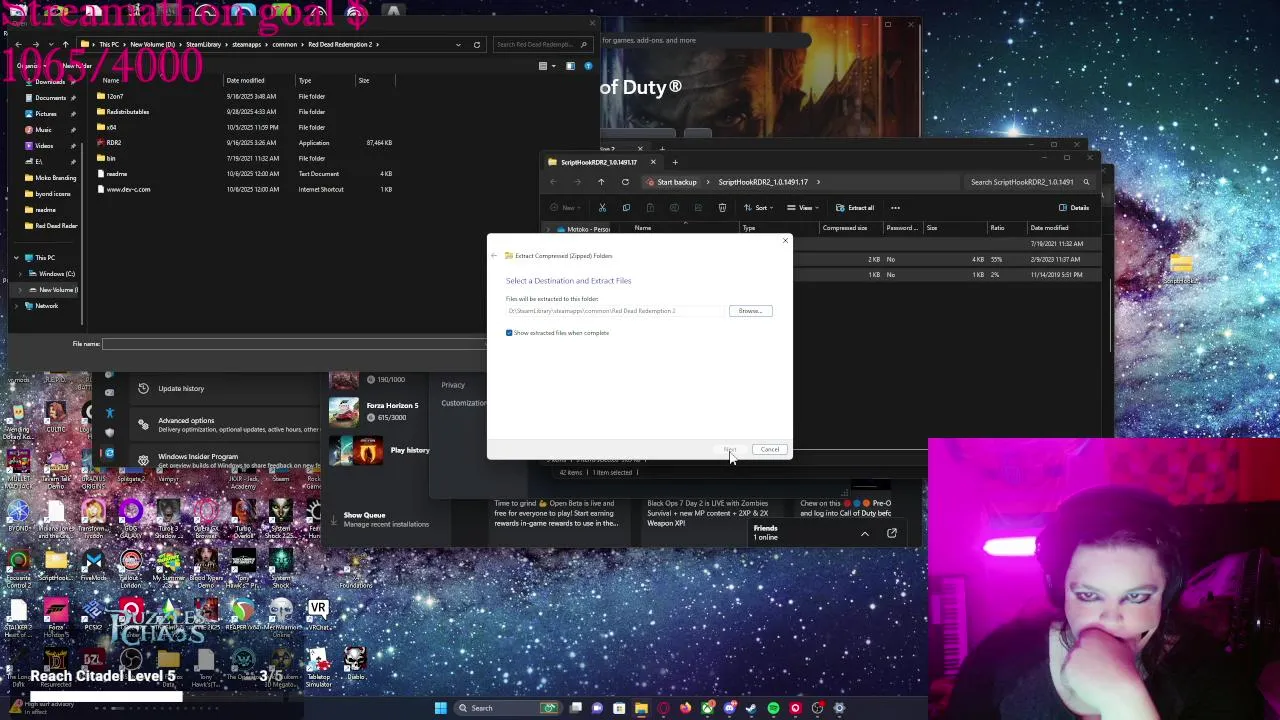This screenshot has height=720, width=1280.
Task: Extract all in ScriptHookRDR2 toolbar
Action: (x=855, y=208)
